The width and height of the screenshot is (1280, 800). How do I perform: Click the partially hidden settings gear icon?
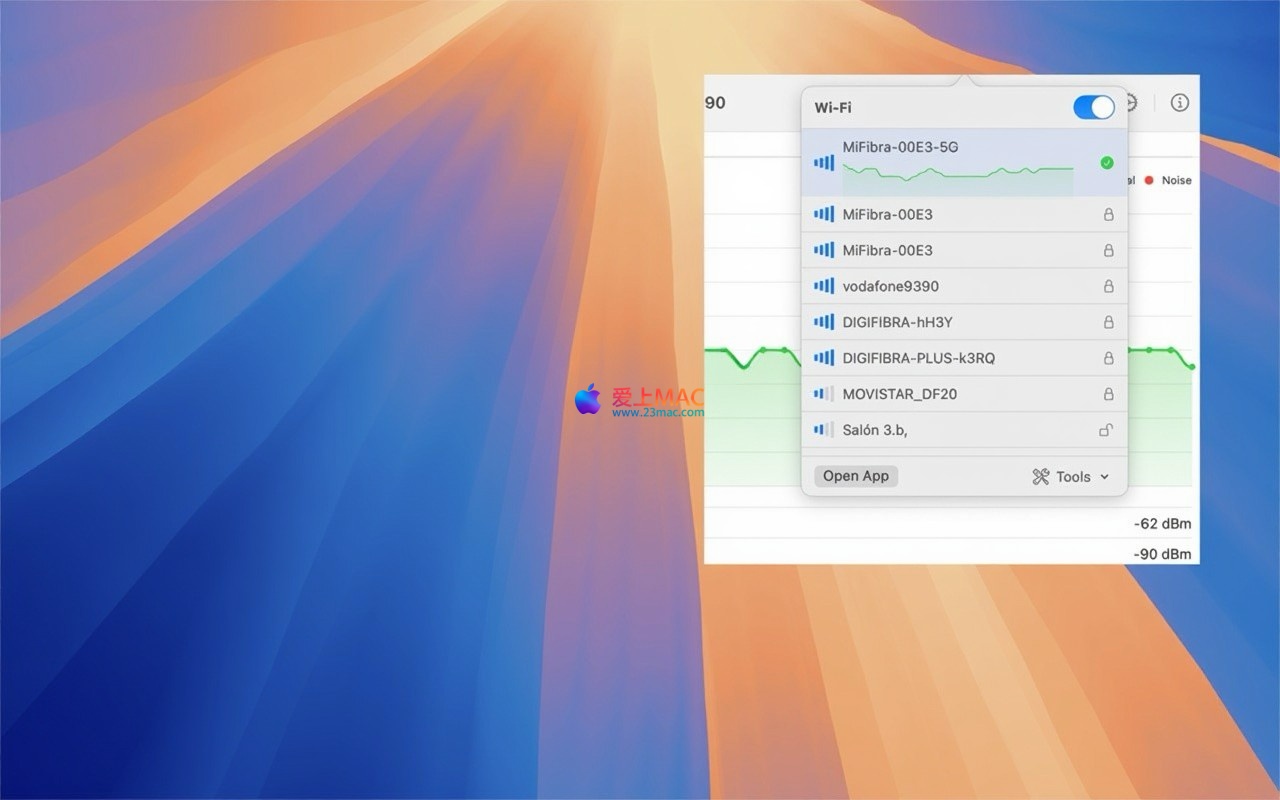point(1133,103)
